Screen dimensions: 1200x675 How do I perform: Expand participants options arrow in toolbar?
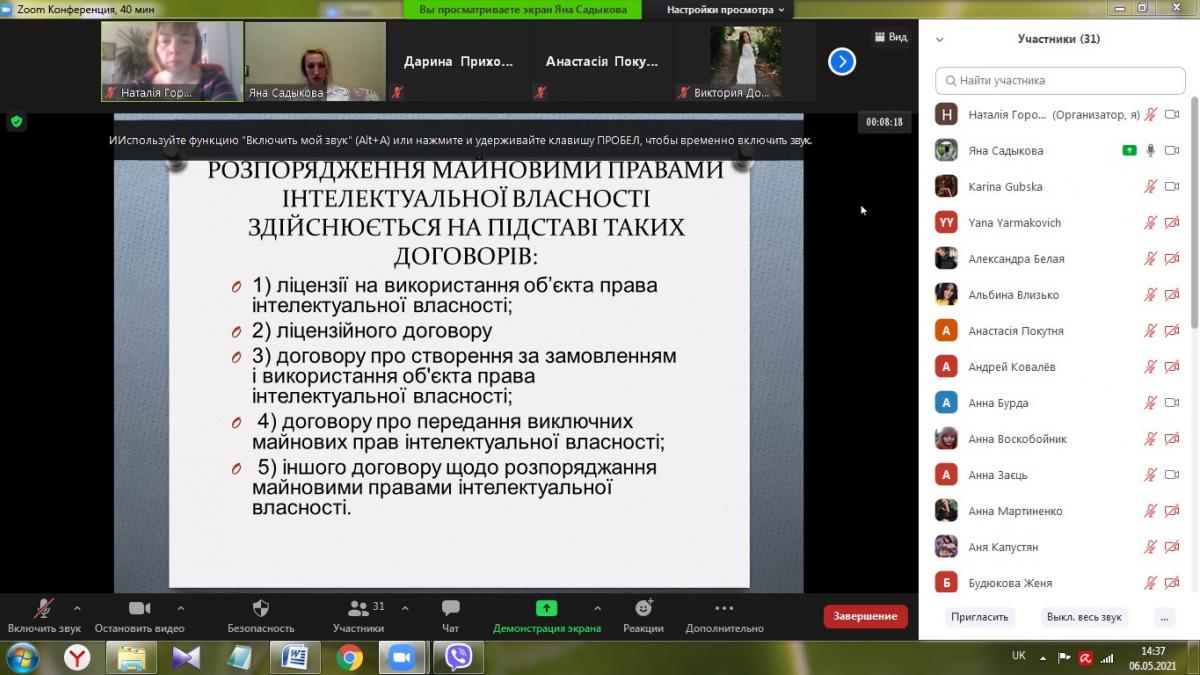(405, 608)
